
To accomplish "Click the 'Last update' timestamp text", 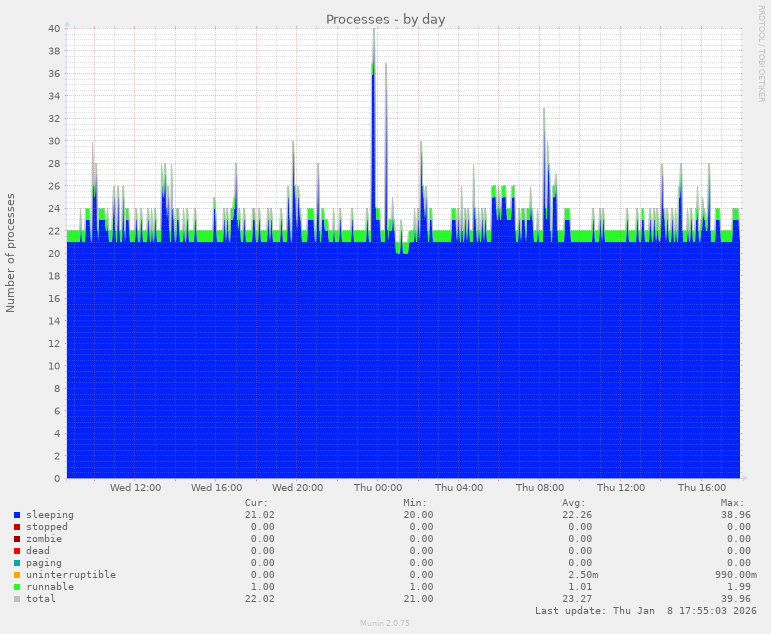I will coord(643,610).
